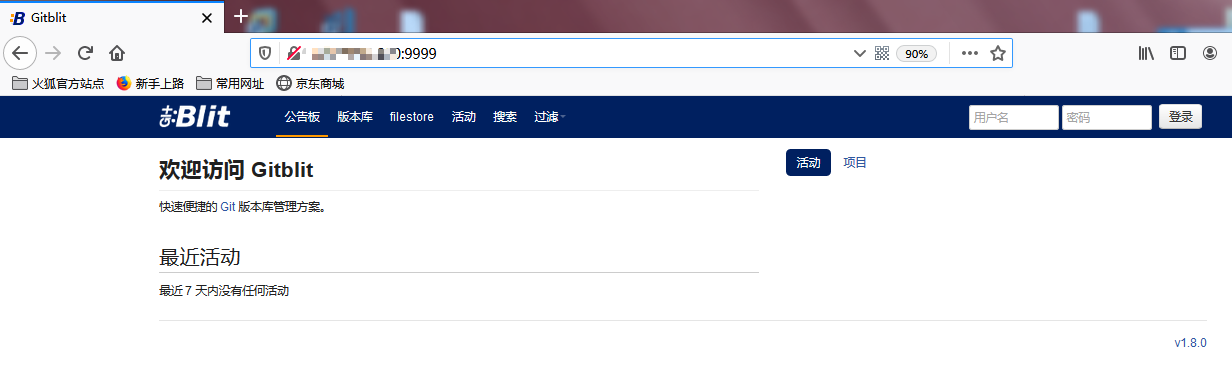This screenshot has height=387, width=1232.
Task: Open the Firefox account avatar icon
Action: pos(1210,53)
